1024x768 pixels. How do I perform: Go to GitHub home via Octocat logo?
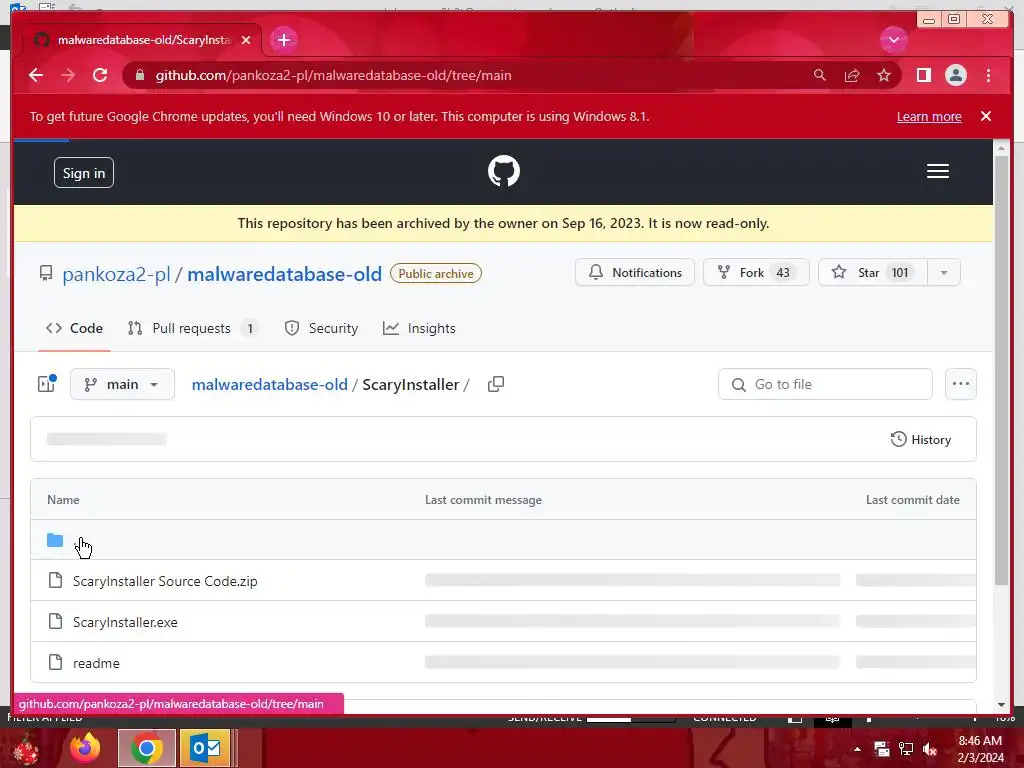click(x=504, y=171)
